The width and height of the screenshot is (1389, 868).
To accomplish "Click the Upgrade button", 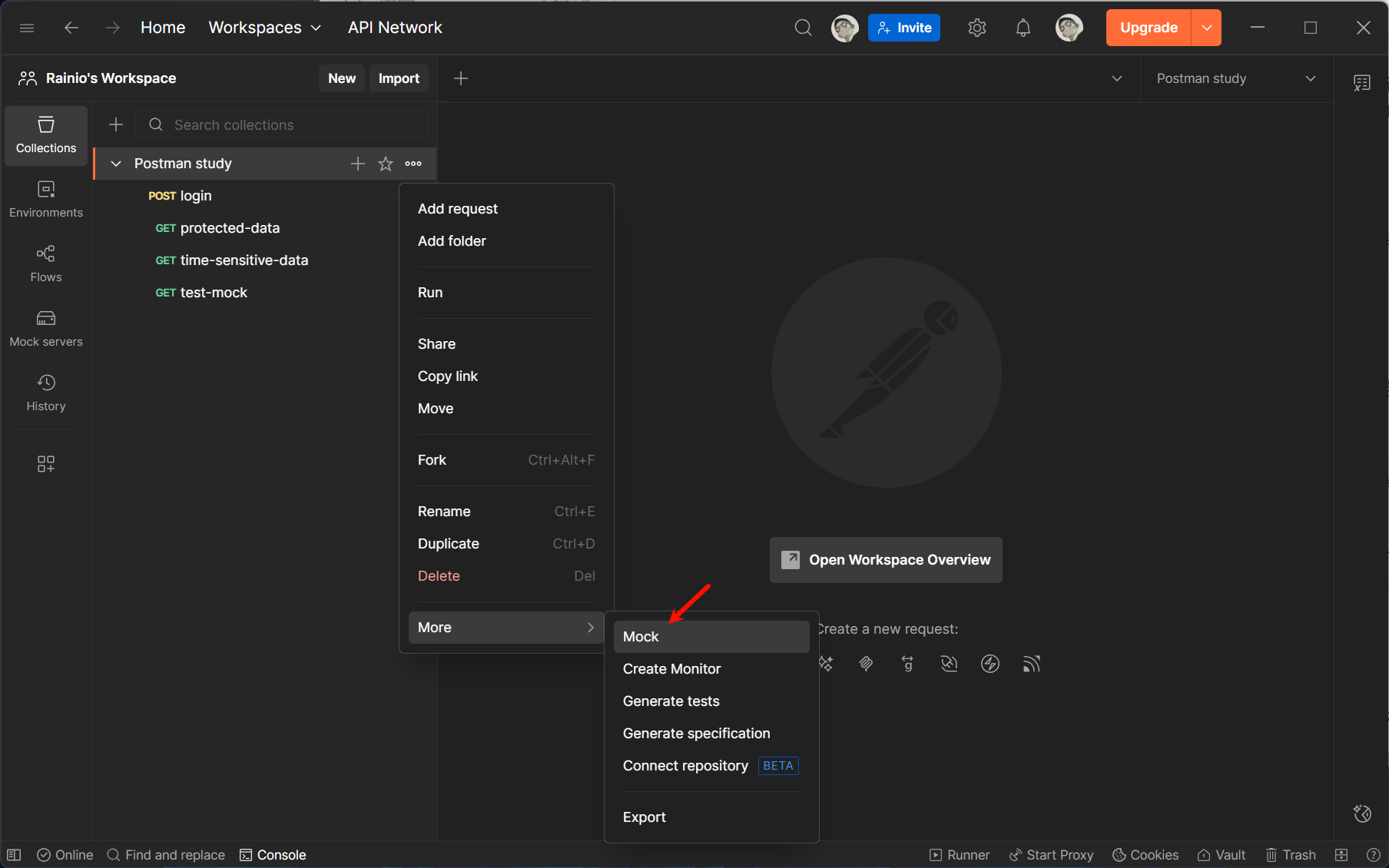I will coord(1149,28).
